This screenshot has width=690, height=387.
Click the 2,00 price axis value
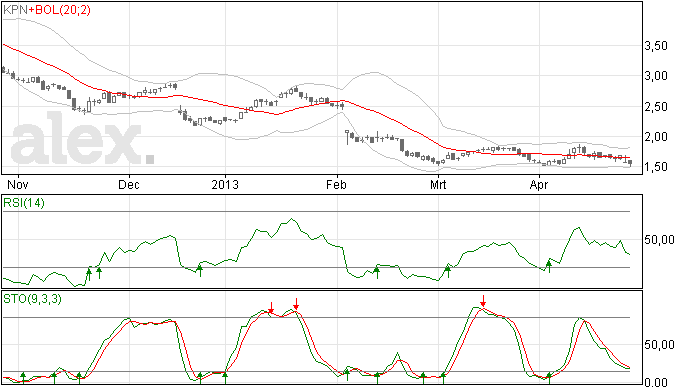(656, 136)
